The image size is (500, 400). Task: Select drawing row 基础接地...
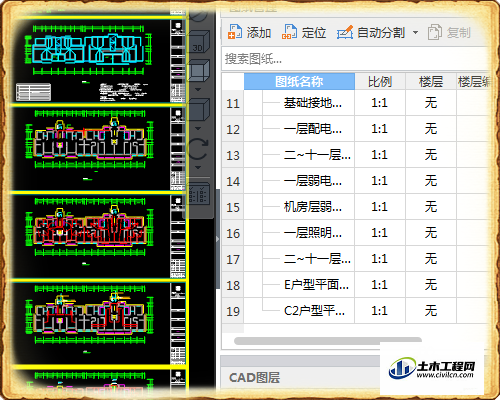pyautogui.click(x=313, y=103)
